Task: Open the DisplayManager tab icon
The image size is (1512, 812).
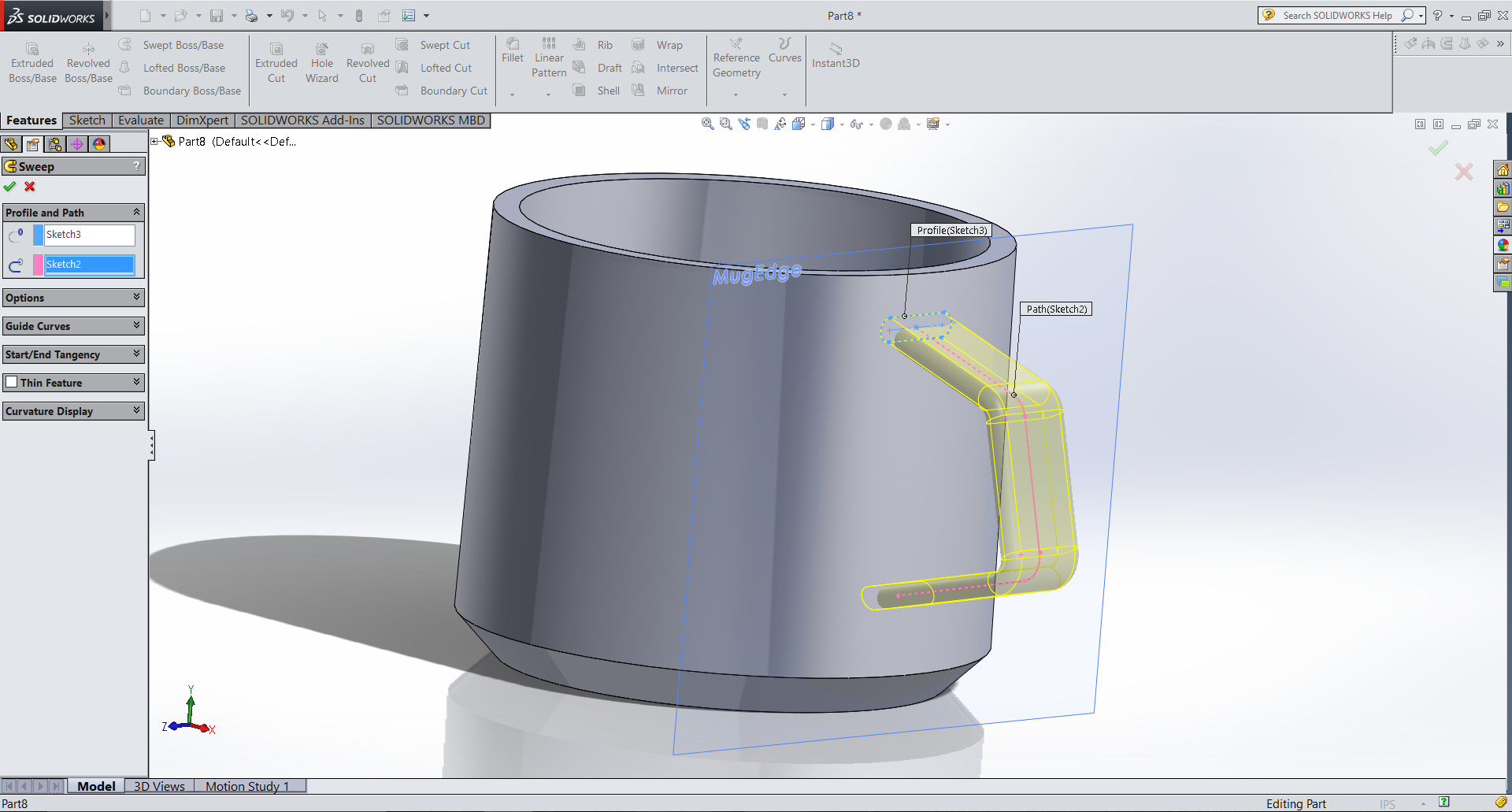Action: pos(99,144)
